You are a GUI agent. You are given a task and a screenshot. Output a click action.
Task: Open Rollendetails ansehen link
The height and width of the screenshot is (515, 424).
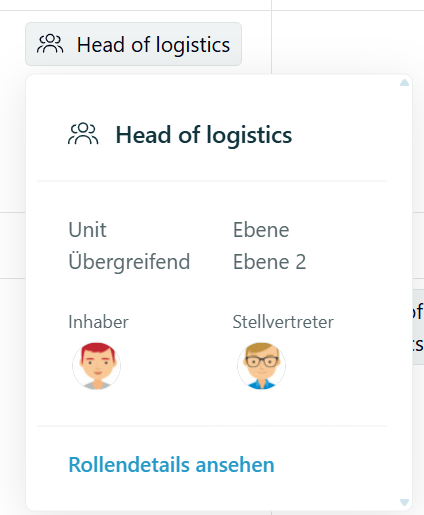tap(171, 465)
